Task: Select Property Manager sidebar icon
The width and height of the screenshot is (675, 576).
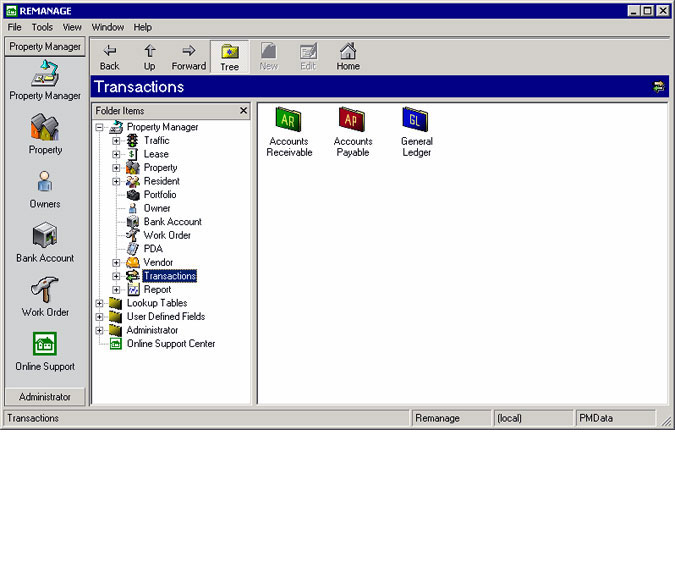Action: tap(45, 81)
